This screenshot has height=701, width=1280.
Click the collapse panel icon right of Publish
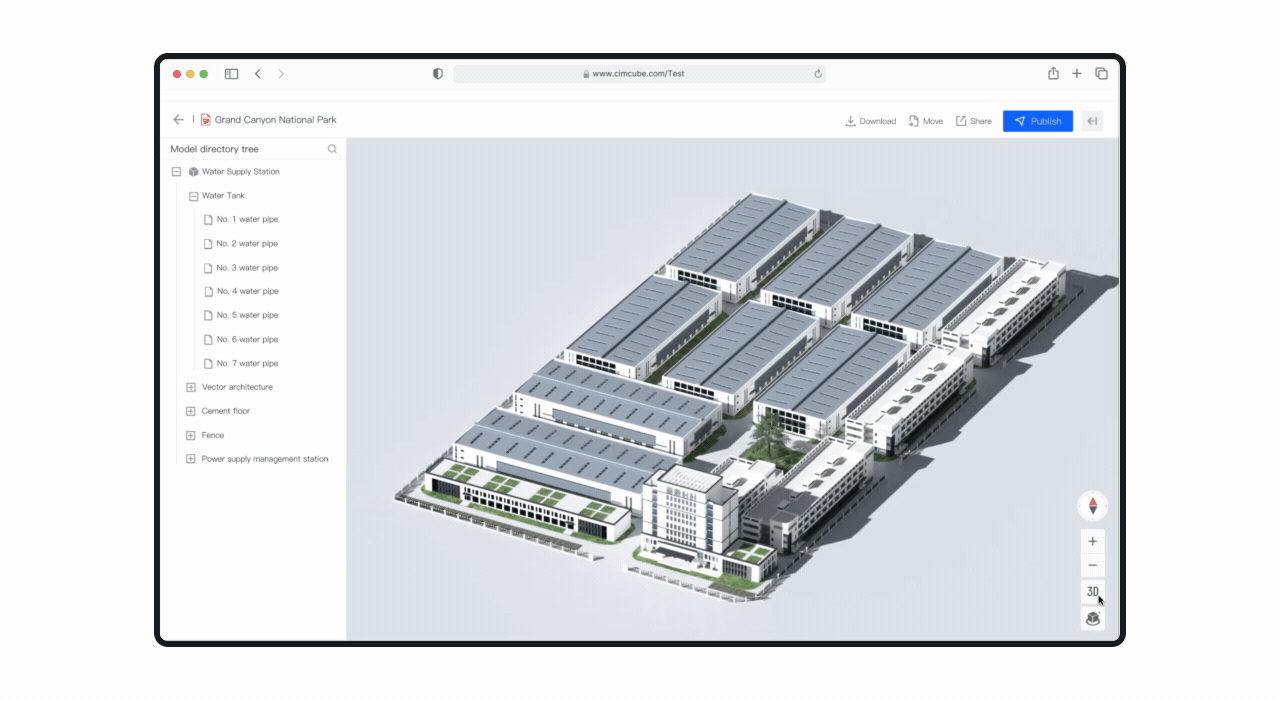1092,121
